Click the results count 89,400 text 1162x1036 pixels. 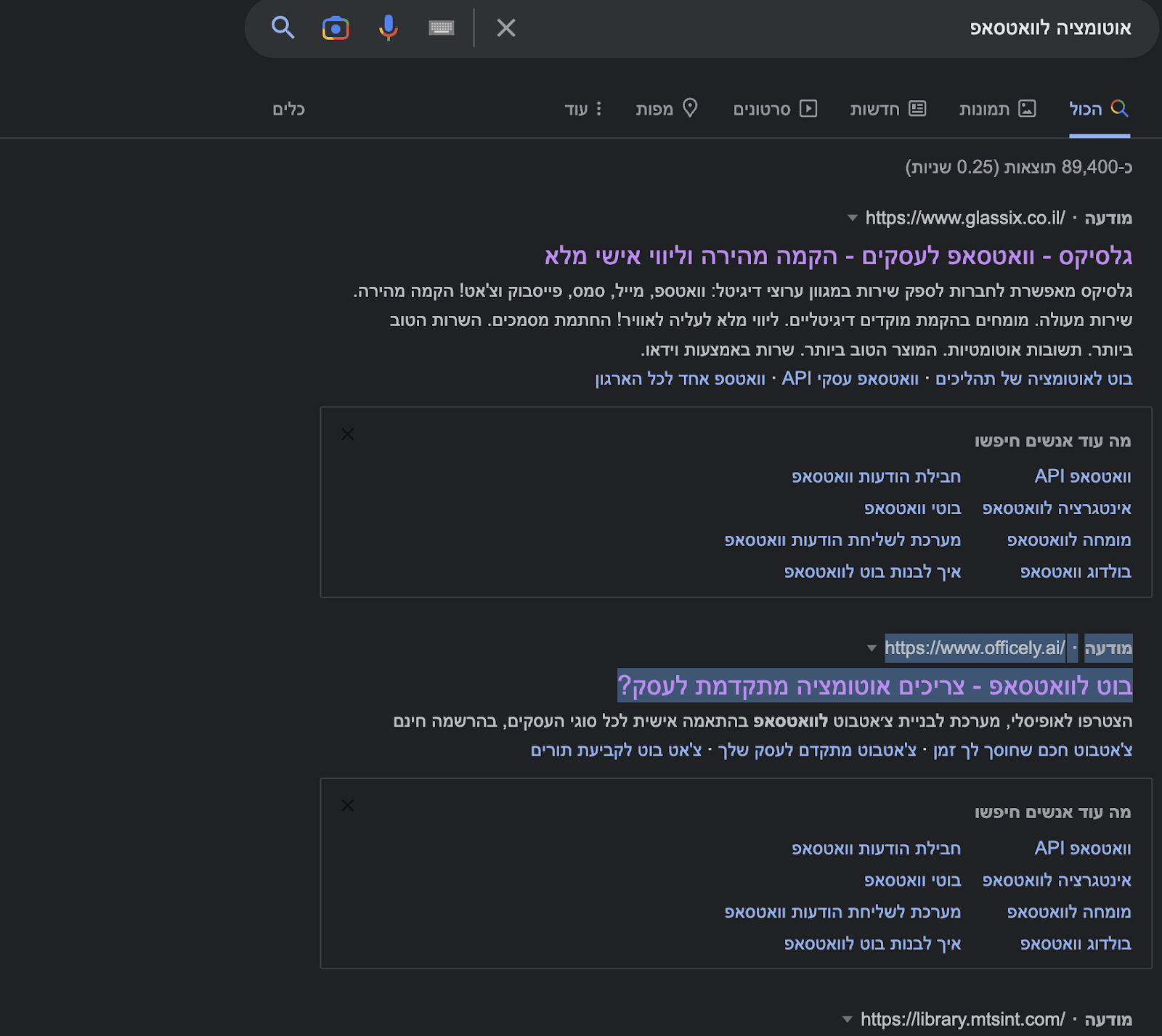(x=1018, y=167)
